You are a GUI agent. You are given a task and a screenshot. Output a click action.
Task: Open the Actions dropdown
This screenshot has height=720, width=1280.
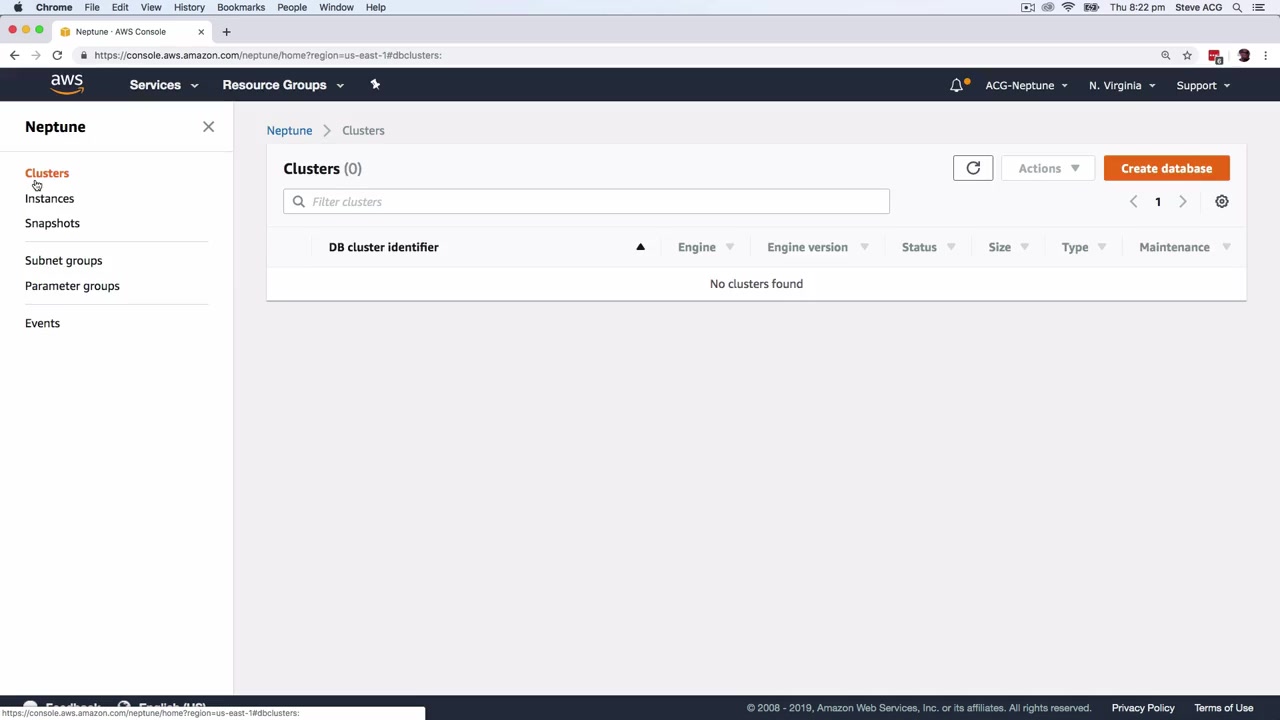pyautogui.click(x=1048, y=168)
